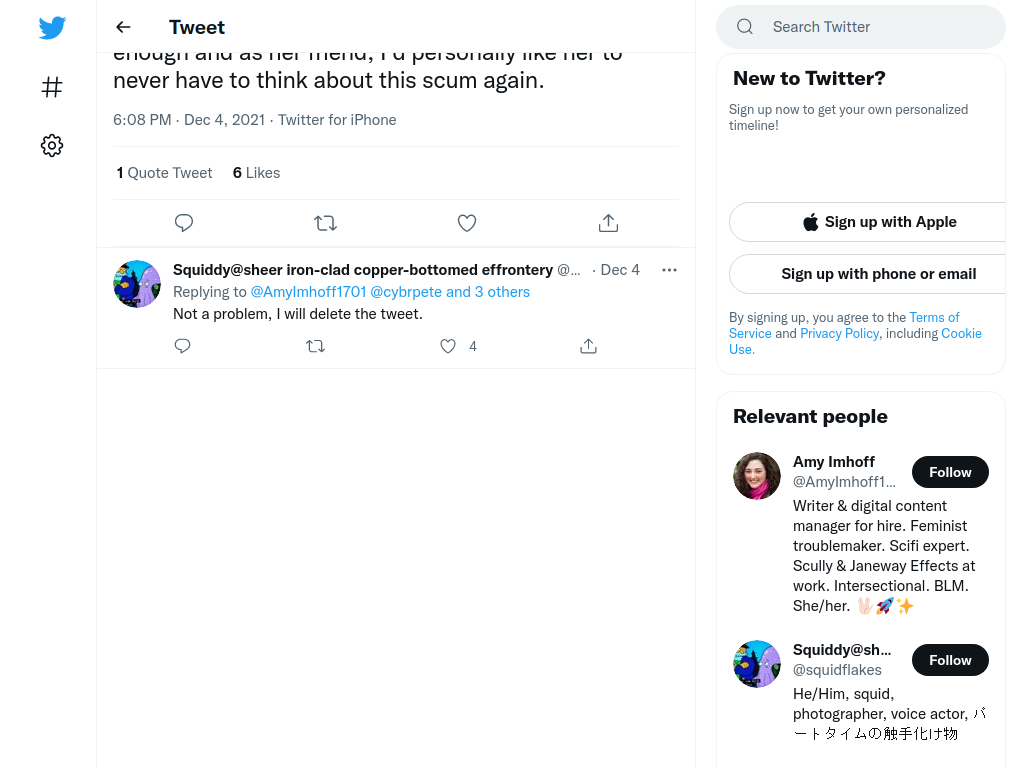Open Explore via the hashtag icon

(52, 87)
